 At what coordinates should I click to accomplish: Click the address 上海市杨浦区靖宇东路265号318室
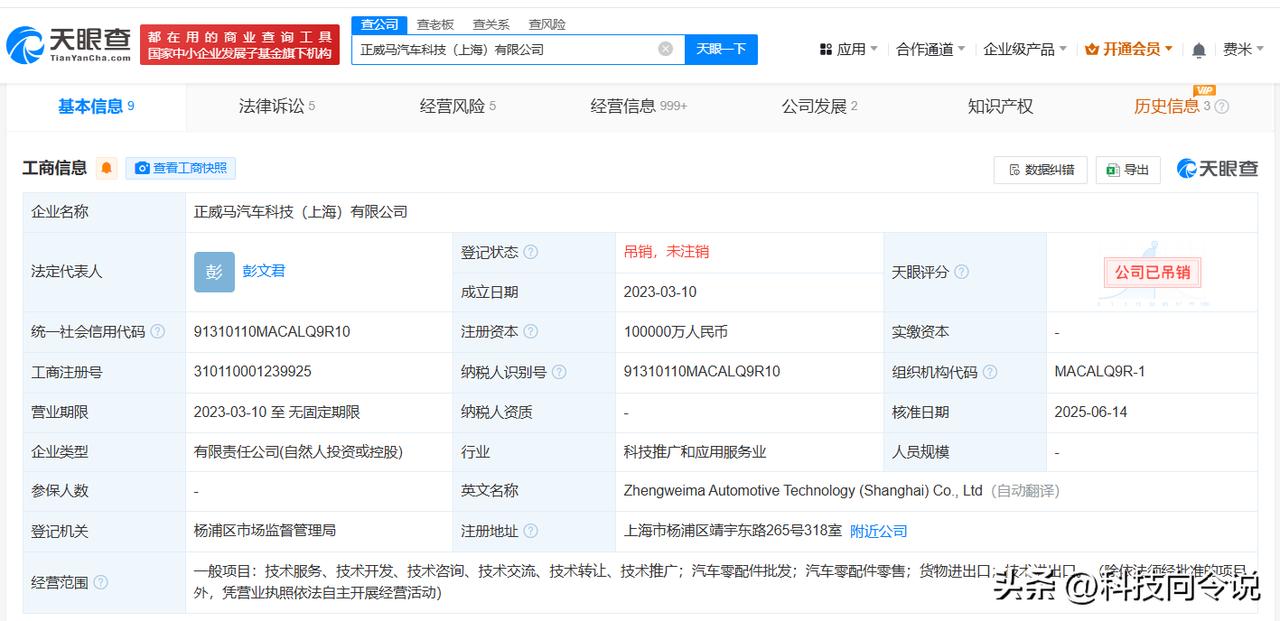732,531
